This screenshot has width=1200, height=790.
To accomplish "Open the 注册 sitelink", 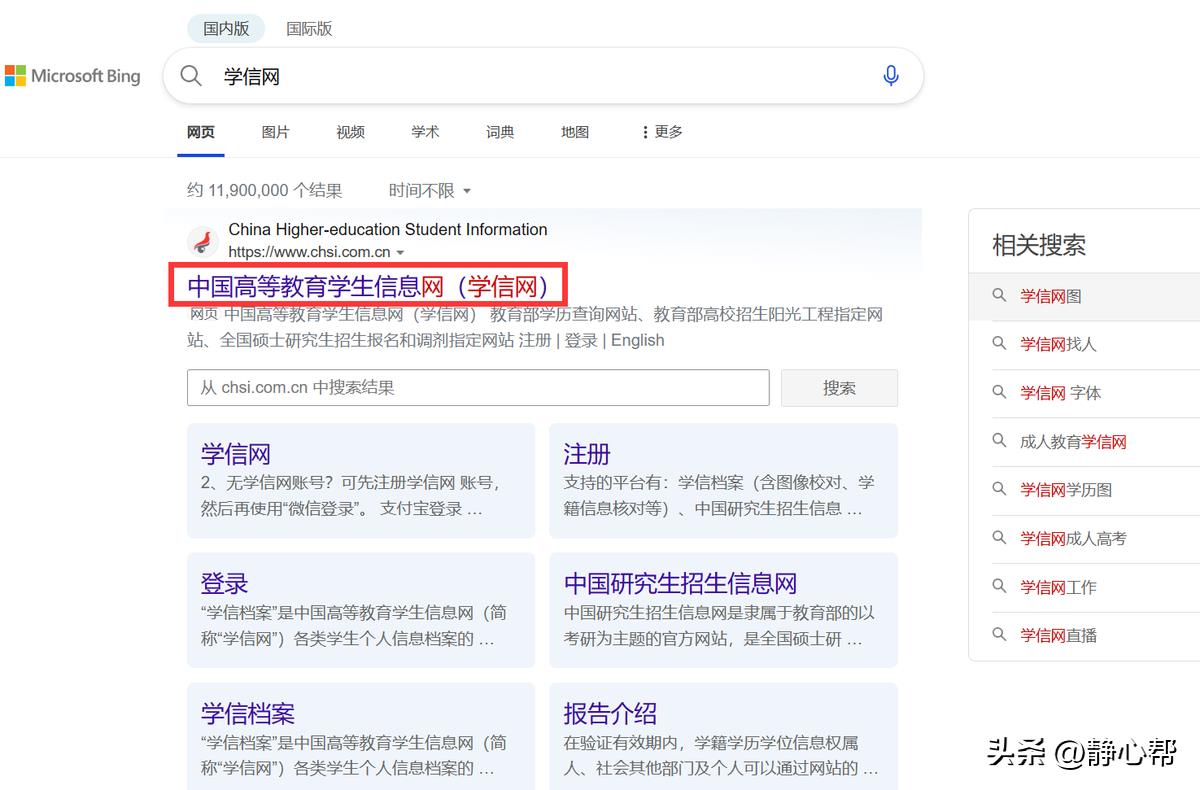I will click(587, 454).
